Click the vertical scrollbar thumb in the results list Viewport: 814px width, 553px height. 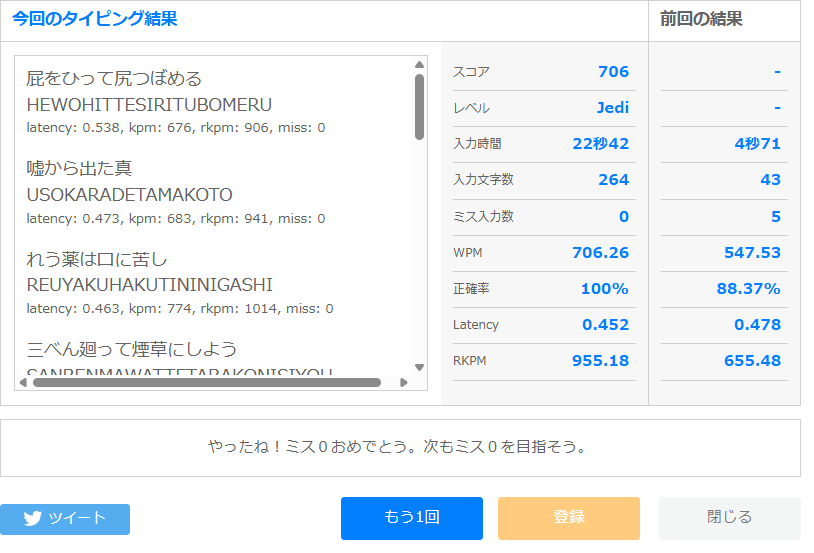419,107
